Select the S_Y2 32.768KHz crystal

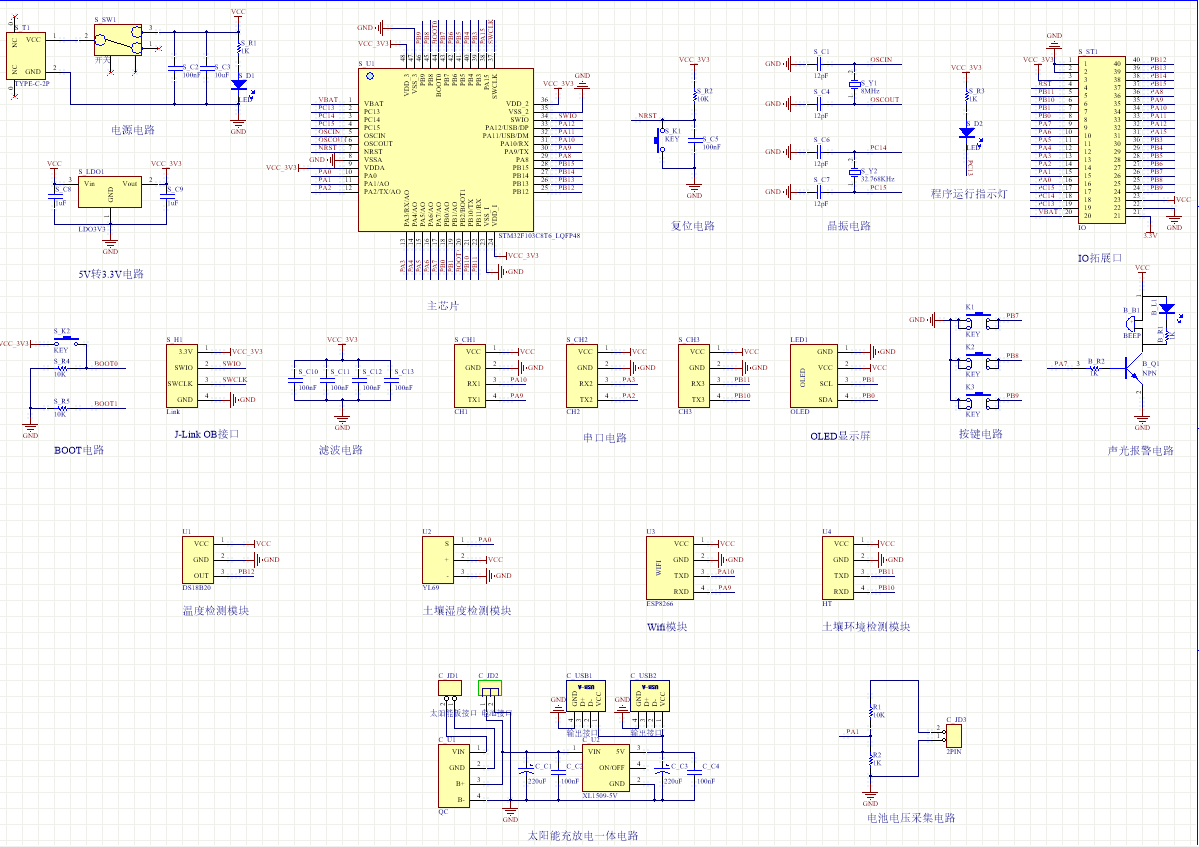[854, 173]
